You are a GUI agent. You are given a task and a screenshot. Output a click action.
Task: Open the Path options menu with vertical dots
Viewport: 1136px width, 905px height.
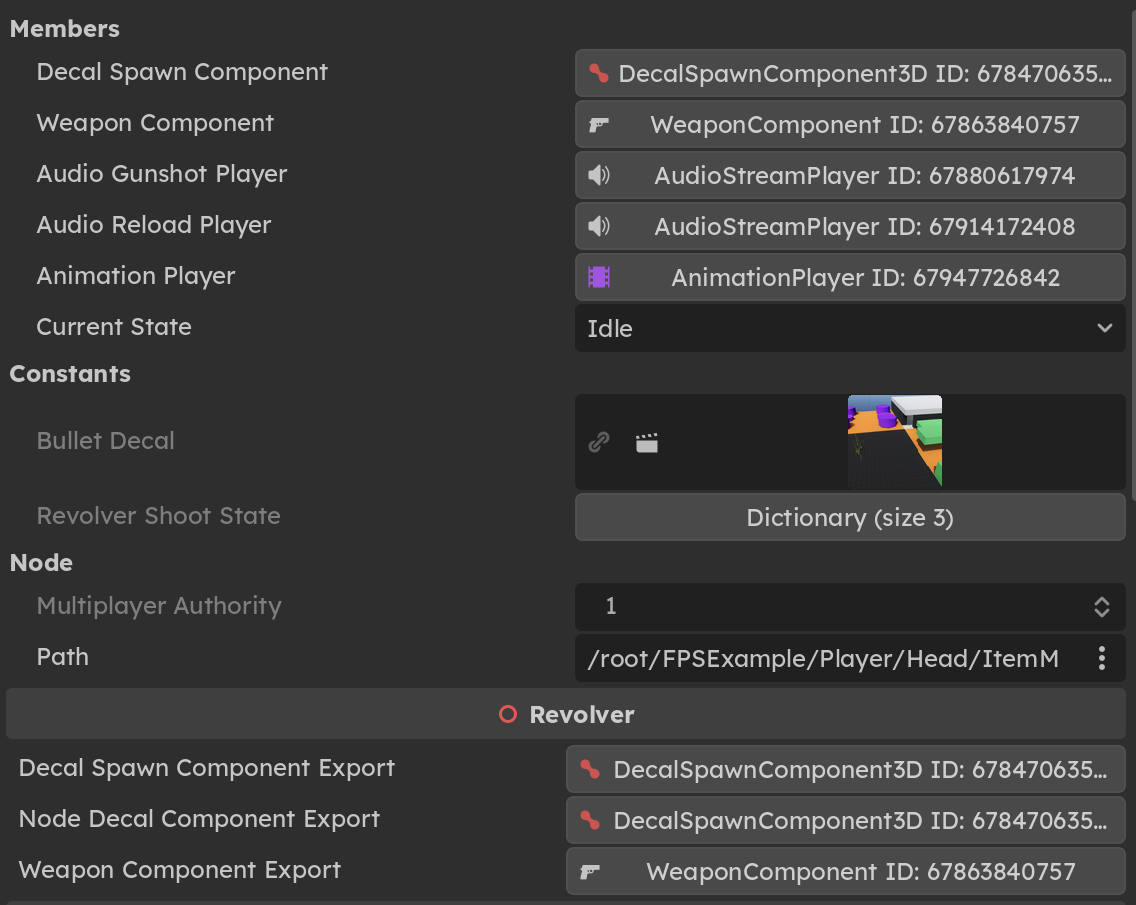tap(1101, 657)
